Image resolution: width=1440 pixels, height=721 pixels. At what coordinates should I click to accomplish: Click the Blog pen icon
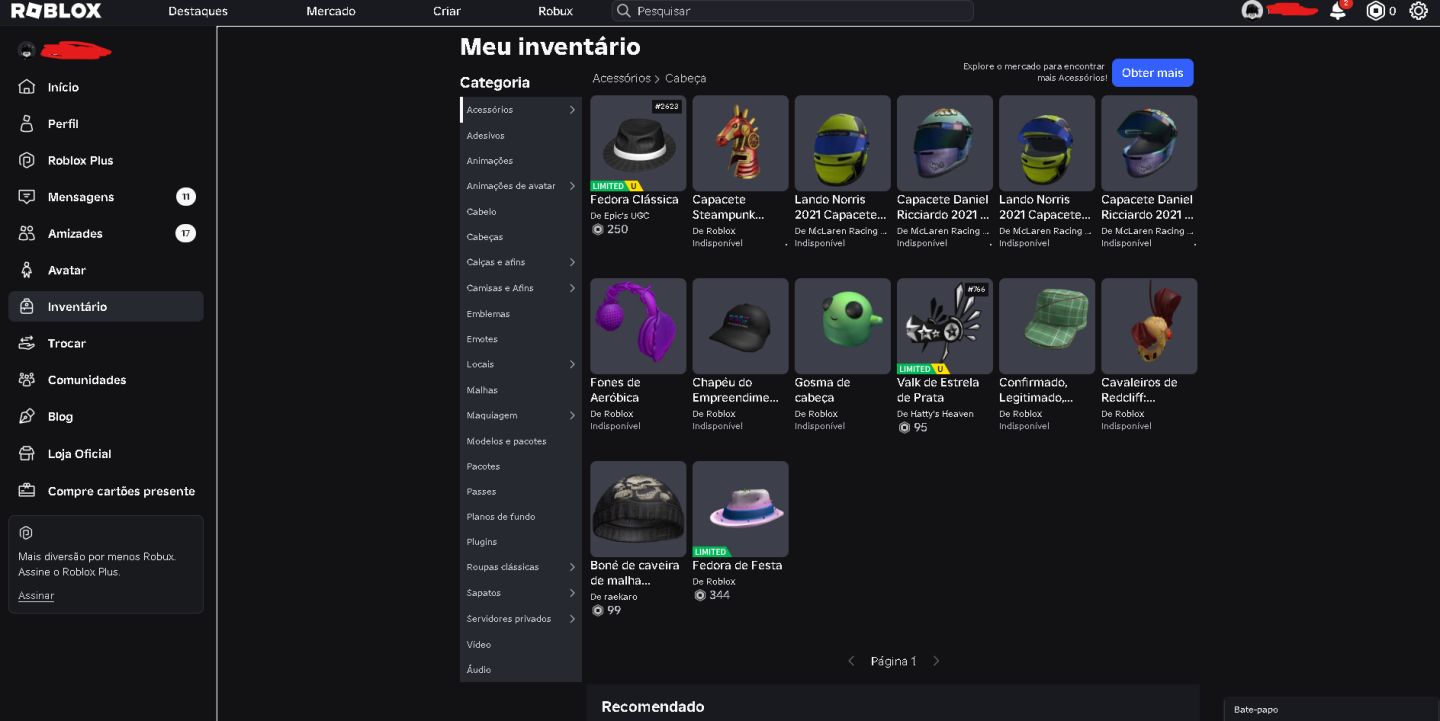27,416
